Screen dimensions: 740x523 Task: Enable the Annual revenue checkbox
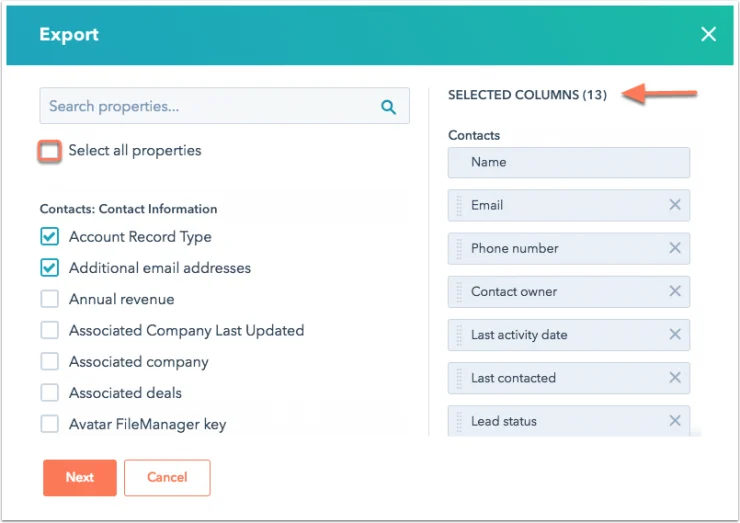tap(50, 299)
